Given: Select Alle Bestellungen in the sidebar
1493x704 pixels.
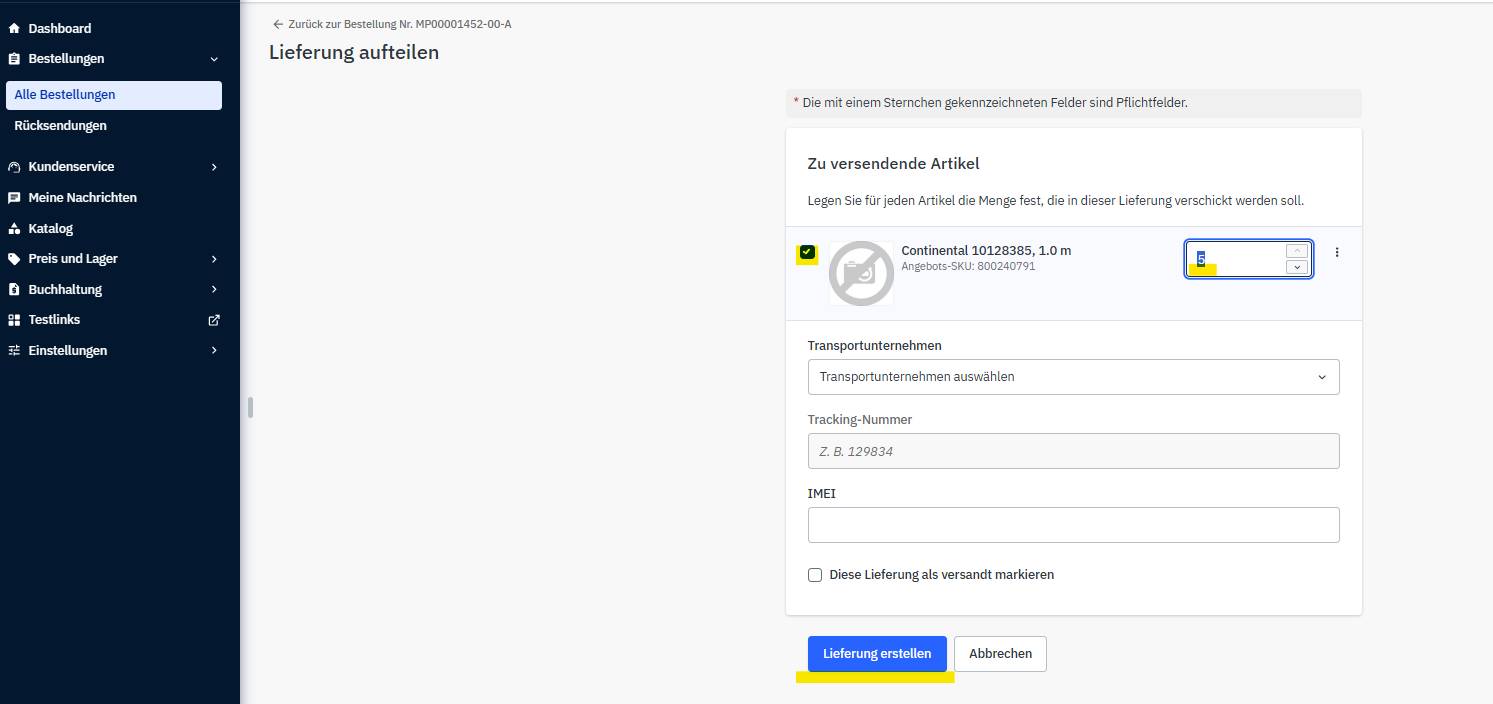Looking at the screenshot, I should [65, 95].
